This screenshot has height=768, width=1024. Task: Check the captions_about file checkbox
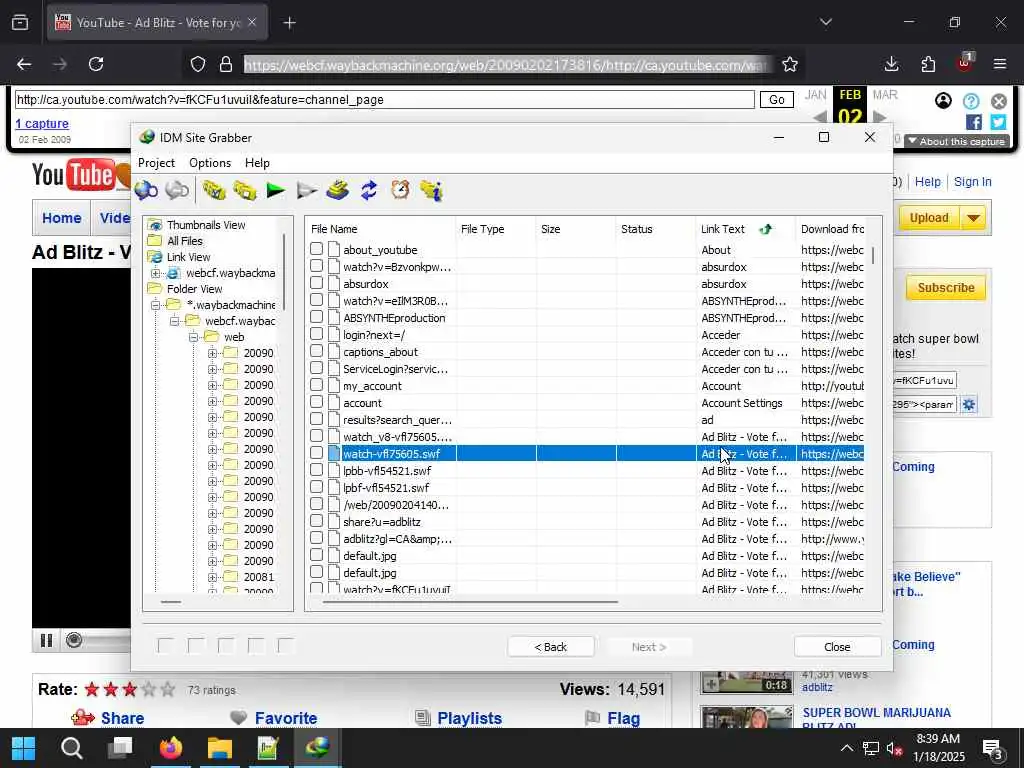[x=317, y=351]
